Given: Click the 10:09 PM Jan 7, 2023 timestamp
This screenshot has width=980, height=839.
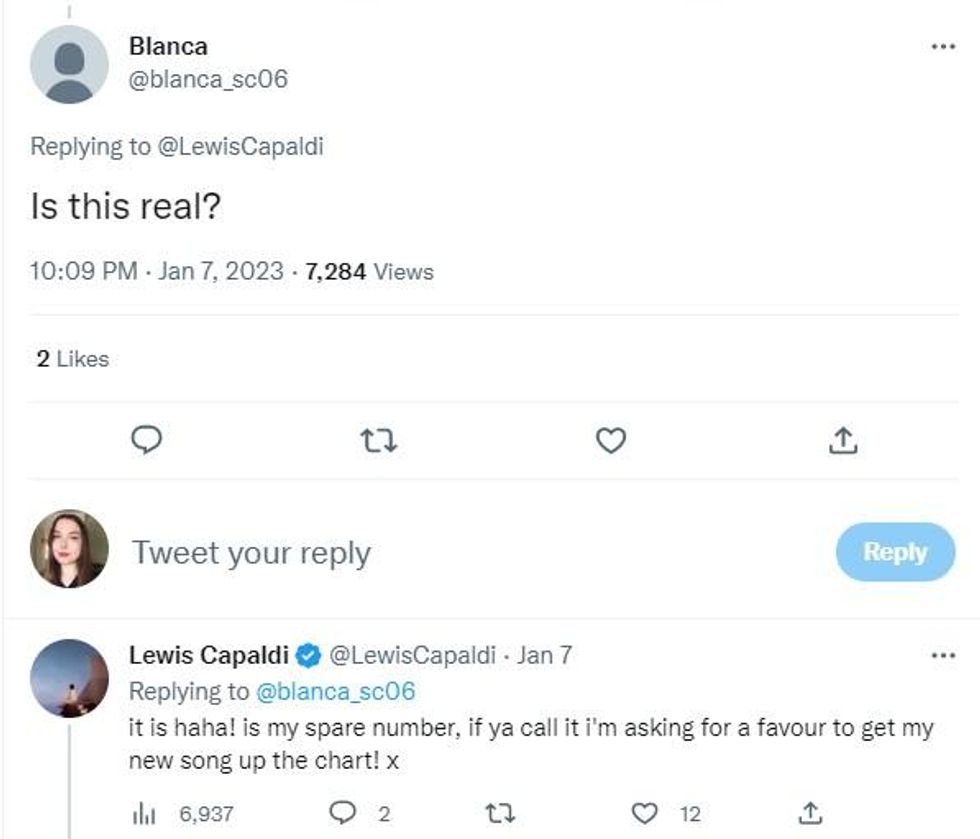Looking at the screenshot, I should [157, 271].
